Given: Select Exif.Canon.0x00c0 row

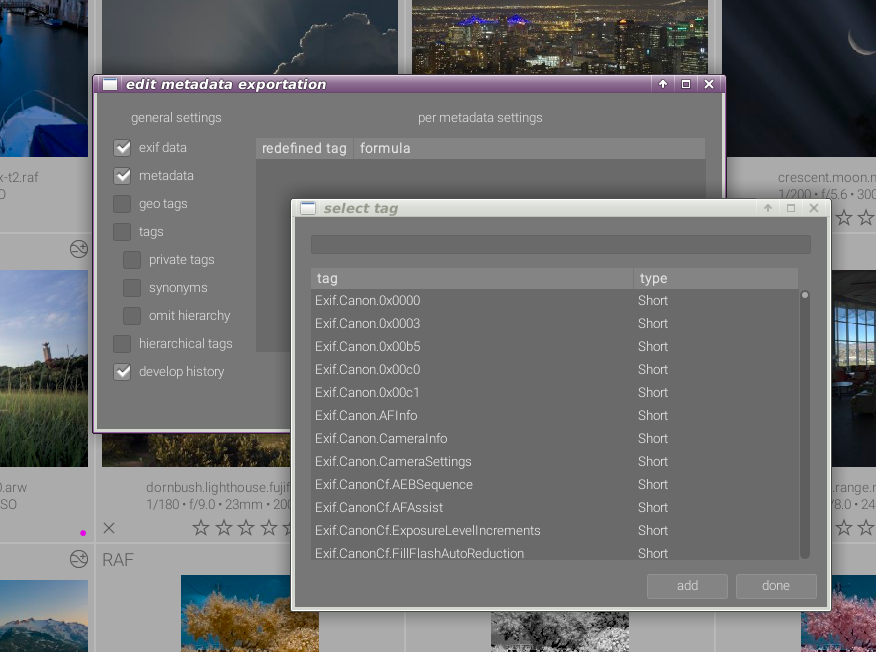Looking at the screenshot, I should [x=555, y=369].
